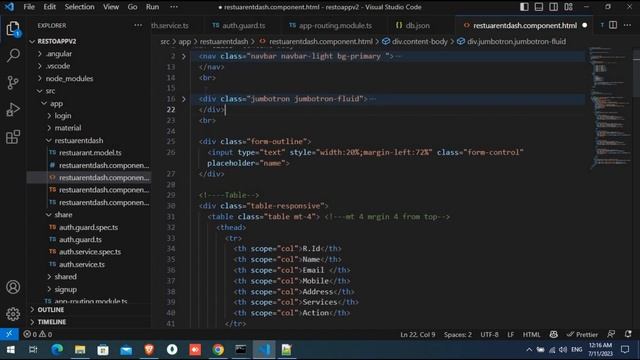
Task: Expand the signup folder
Action: pyautogui.click(x=65, y=289)
